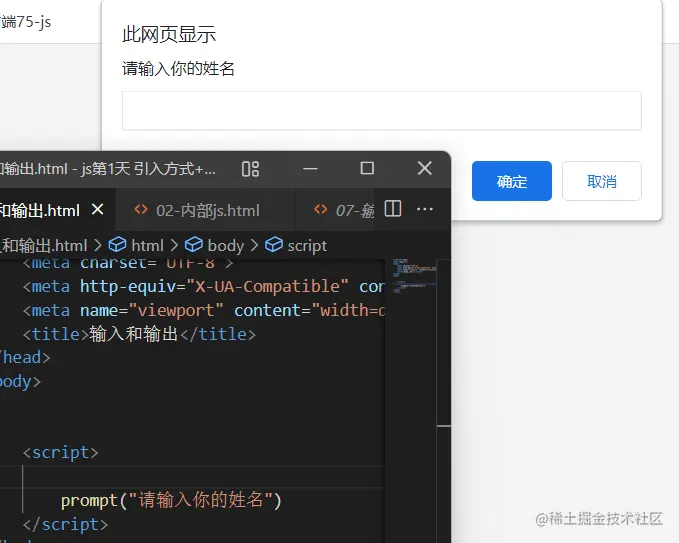Click the html breadcrumb symbol icon

[x=117, y=245]
